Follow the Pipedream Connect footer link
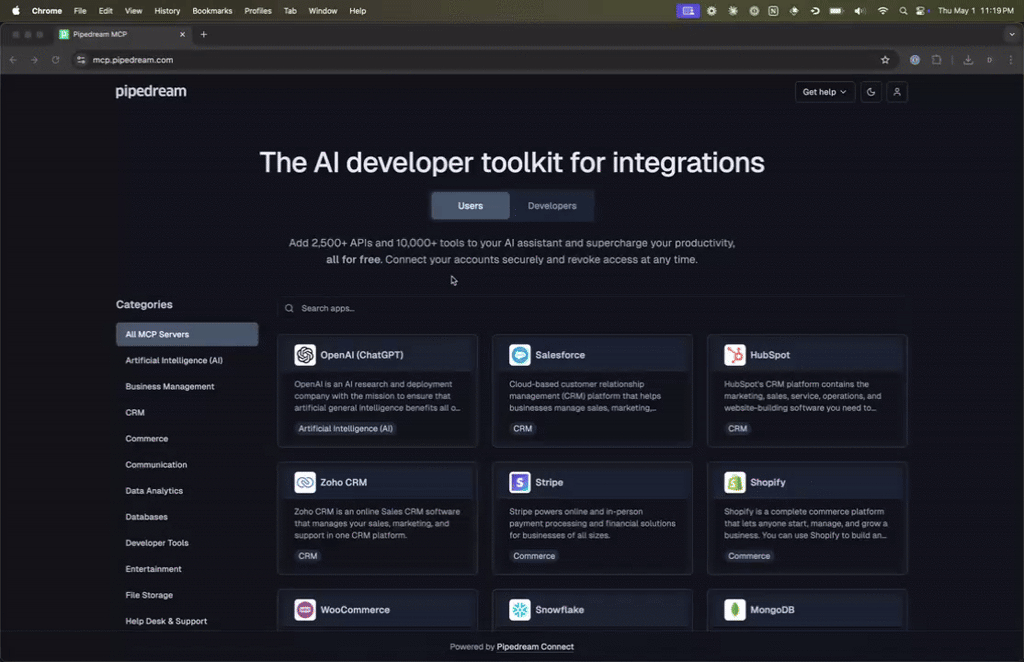This screenshot has height=662, width=1024. 535,647
